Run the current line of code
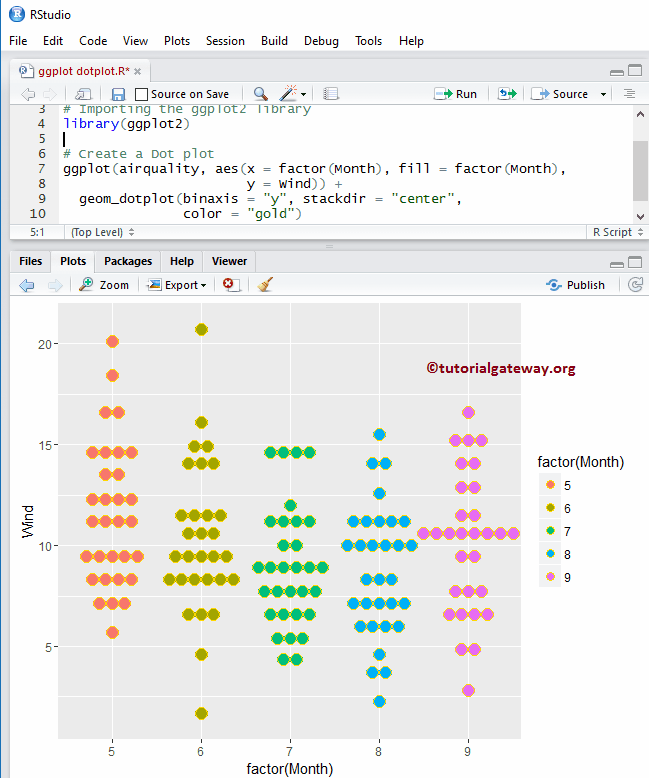This screenshot has width=649, height=778. (x=455, y=94)
